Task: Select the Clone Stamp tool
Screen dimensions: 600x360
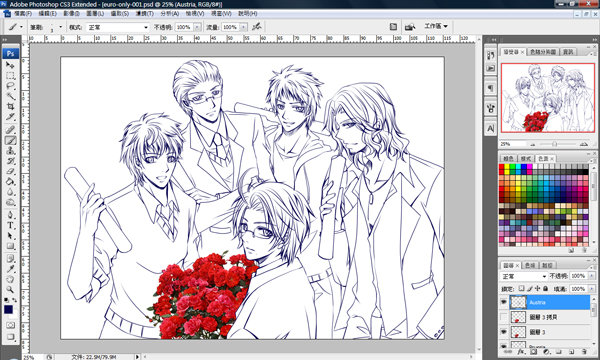Action: pyautogui.click(x=10, y=151)
